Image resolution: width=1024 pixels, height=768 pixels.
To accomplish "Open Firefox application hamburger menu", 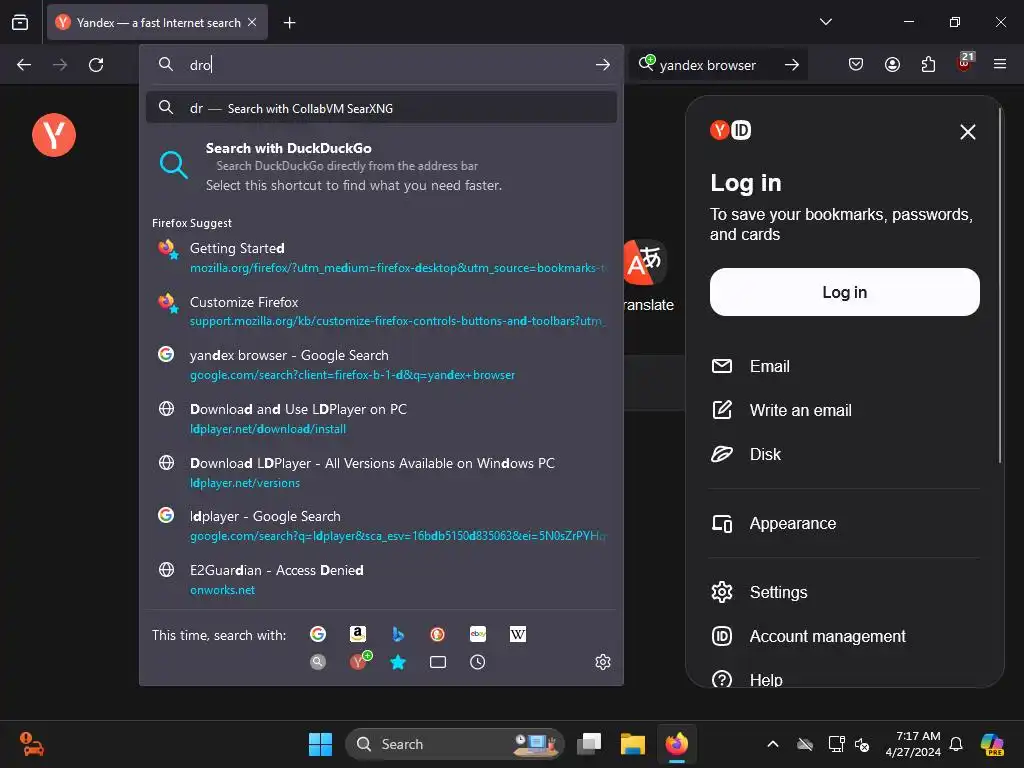I will pos(1000,64).
